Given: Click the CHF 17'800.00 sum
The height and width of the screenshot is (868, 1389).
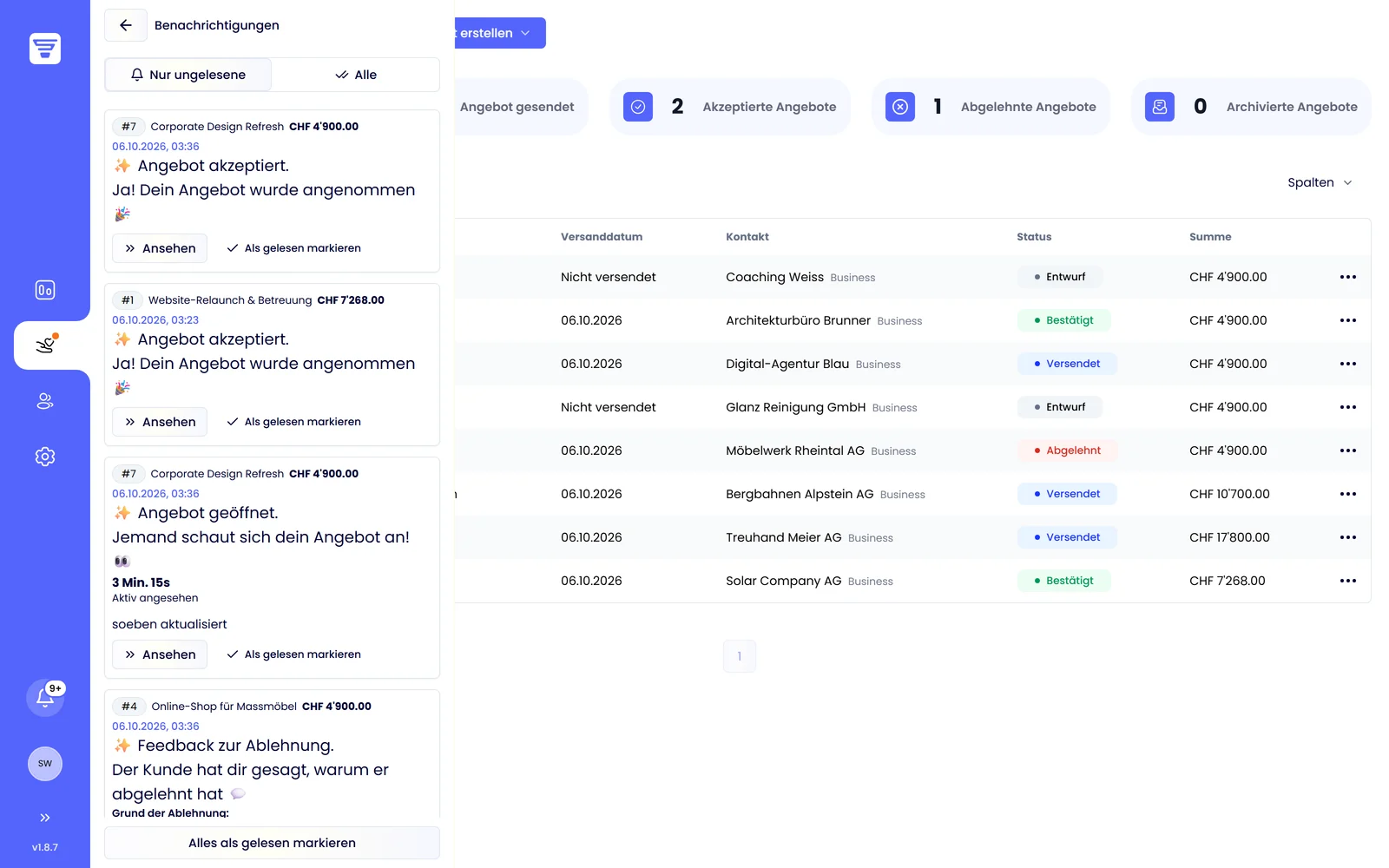Looking at the screenshot, I should click(x=1229, y=537).
